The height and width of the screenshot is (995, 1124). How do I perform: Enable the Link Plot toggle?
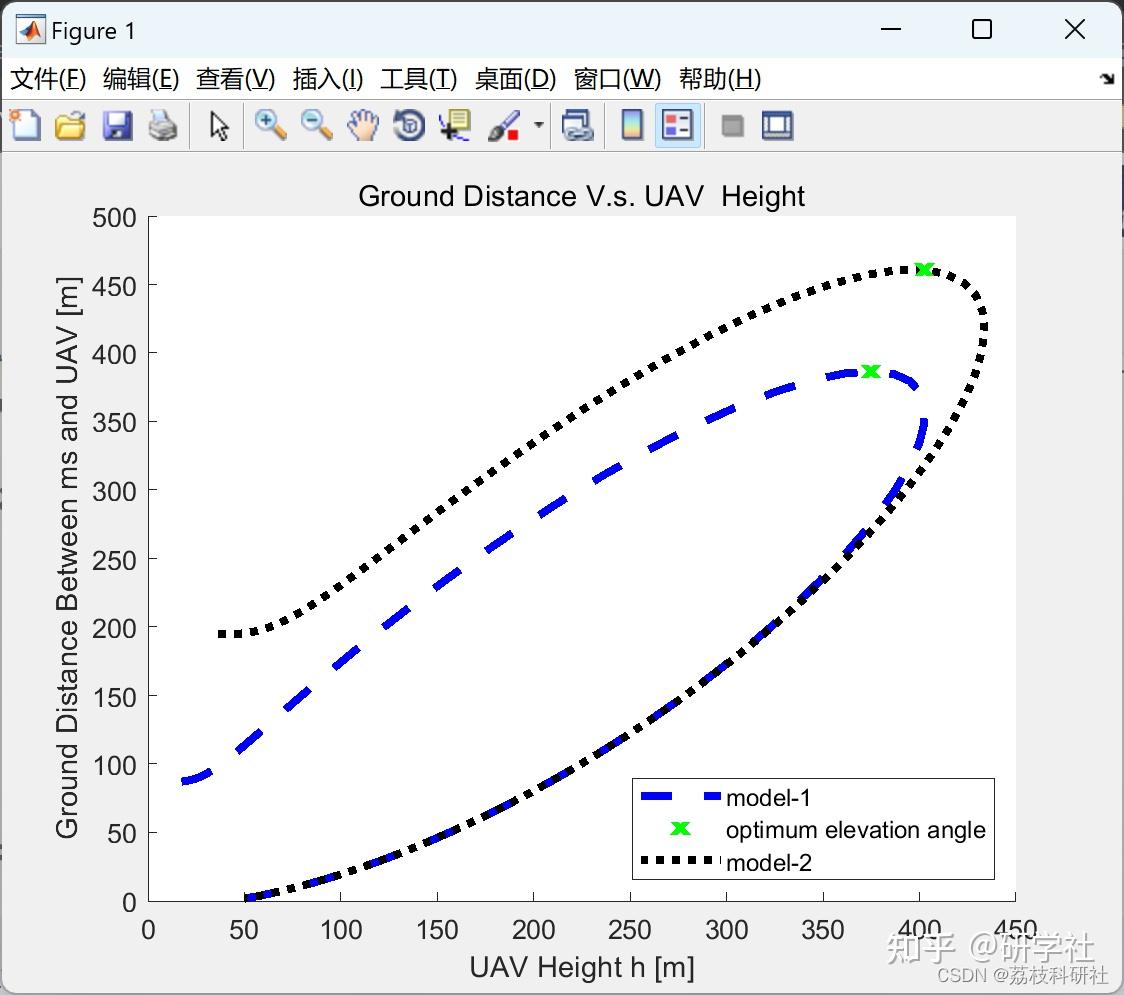tap(578, 126)
